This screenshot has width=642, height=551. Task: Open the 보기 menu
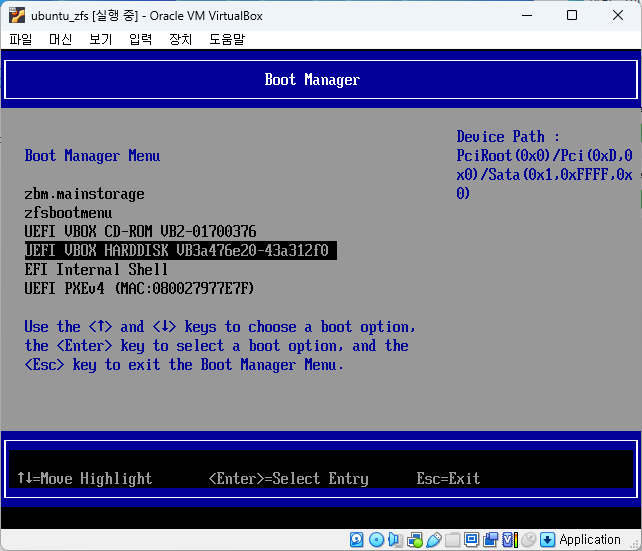click(100, 39)
